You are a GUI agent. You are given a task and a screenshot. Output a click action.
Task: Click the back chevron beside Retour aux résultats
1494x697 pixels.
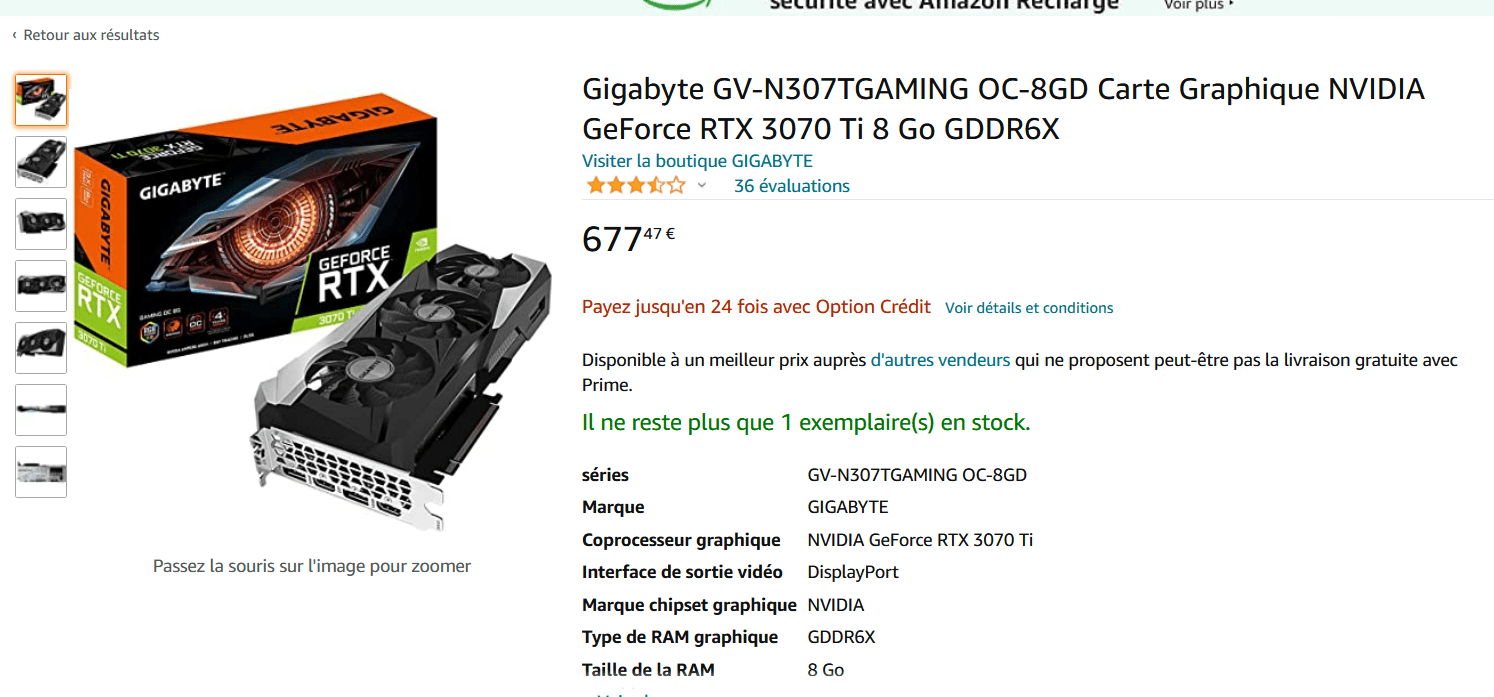coord(14,35)
